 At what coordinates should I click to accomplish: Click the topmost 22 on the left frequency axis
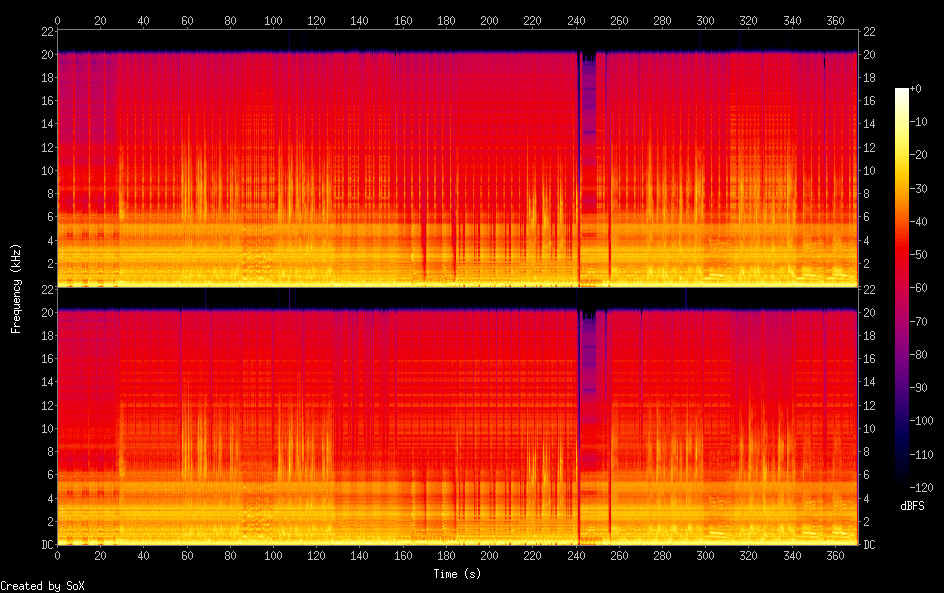coord(45,32)
